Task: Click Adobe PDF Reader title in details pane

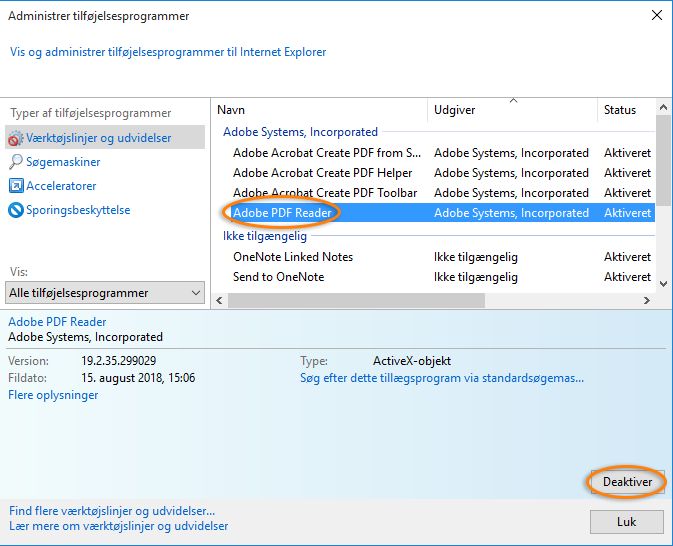Action: pyautogui.click(x=57, y=322)
